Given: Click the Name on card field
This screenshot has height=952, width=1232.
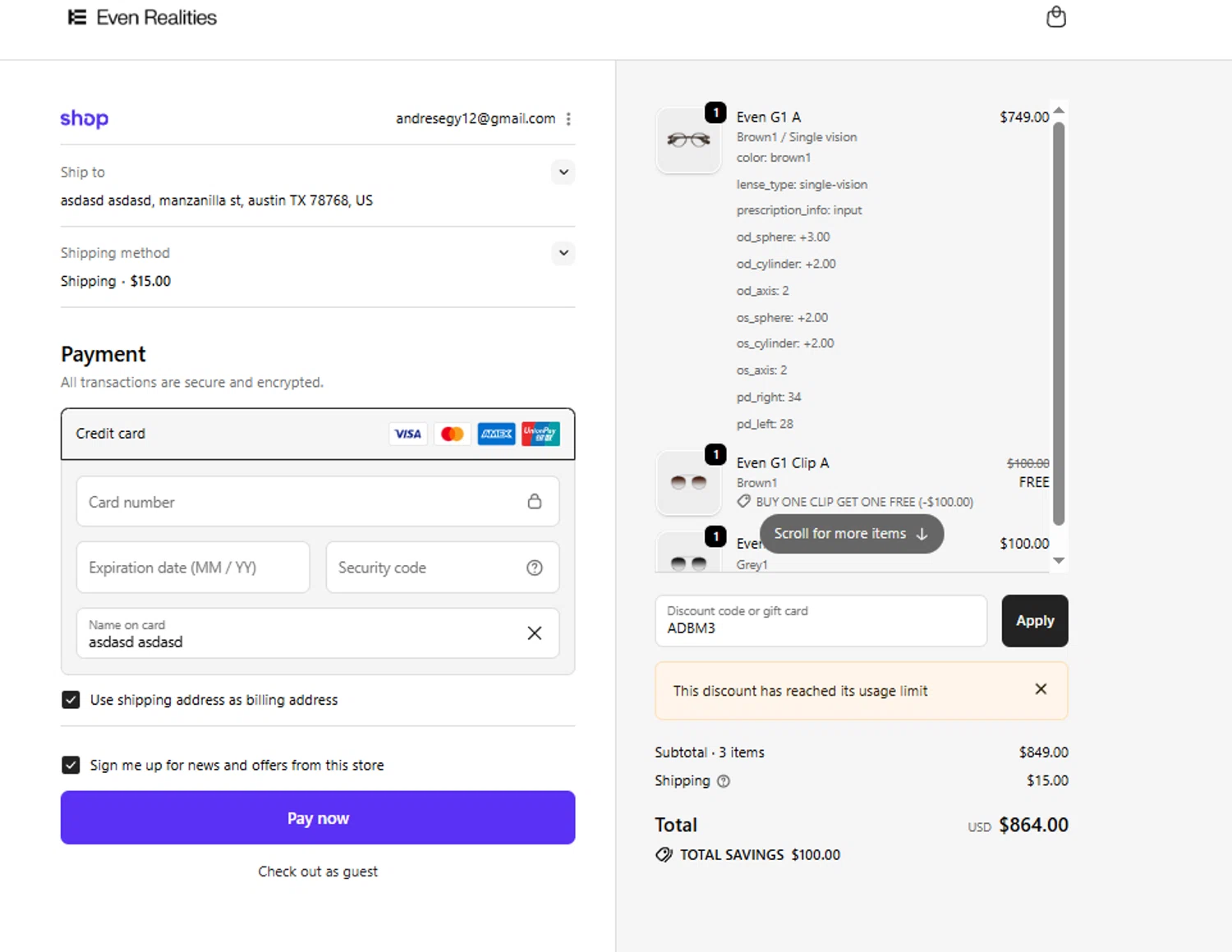Looking at the screenshot, I should [x=318, y=632].
